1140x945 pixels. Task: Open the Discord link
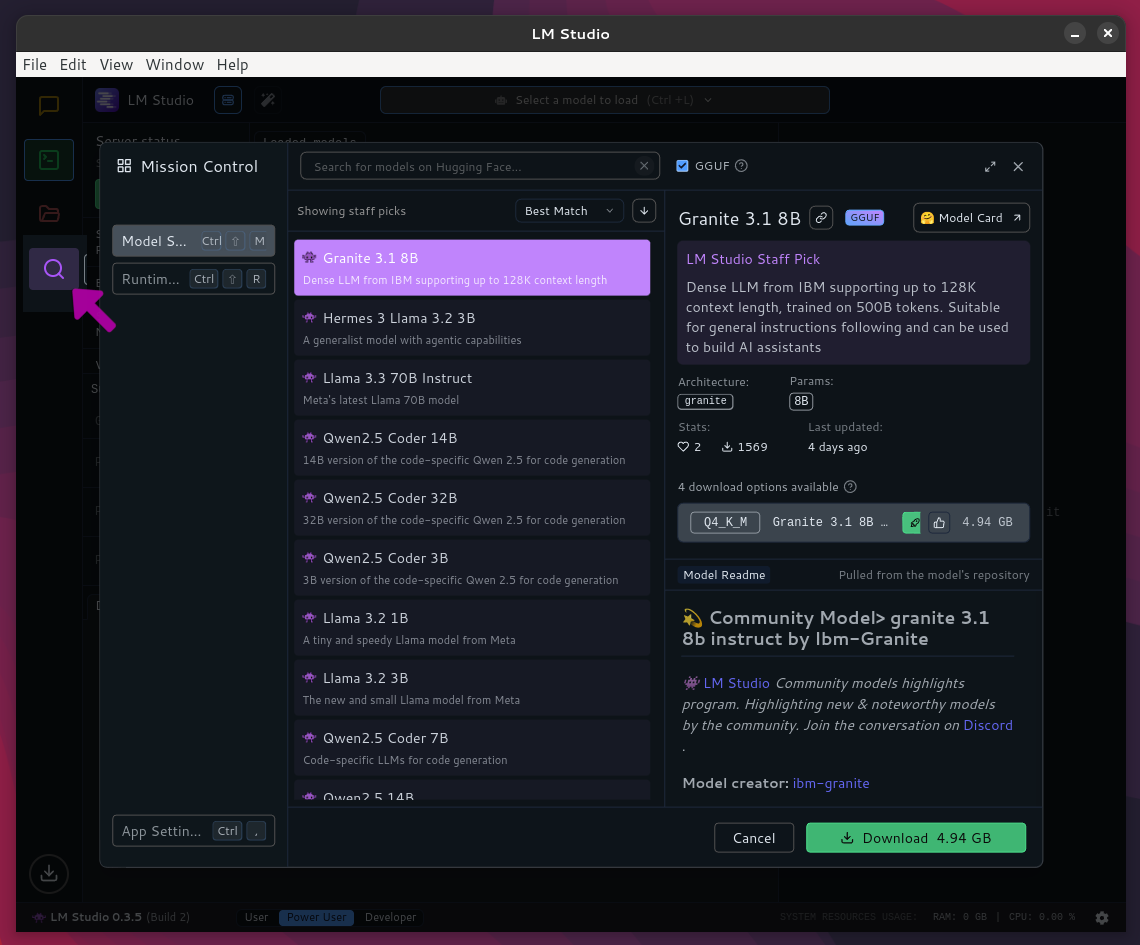(988, 725)
